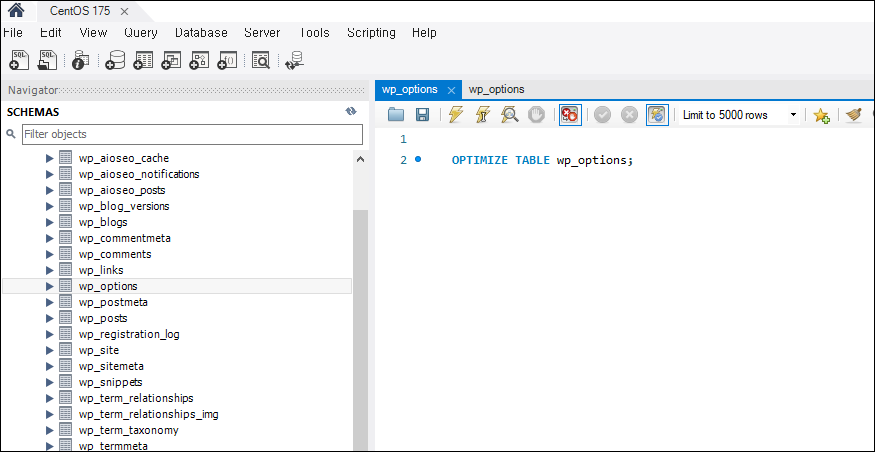The image size is (875, 452).
Task: Click the add to favorites star icon
Action: tap(821, 115)
